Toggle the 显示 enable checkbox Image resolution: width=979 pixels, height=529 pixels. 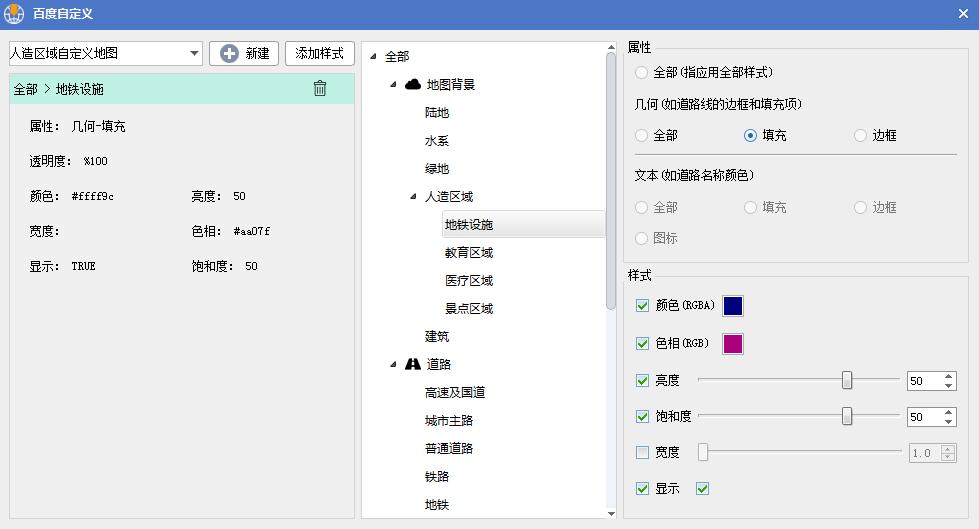coord(642,488)
